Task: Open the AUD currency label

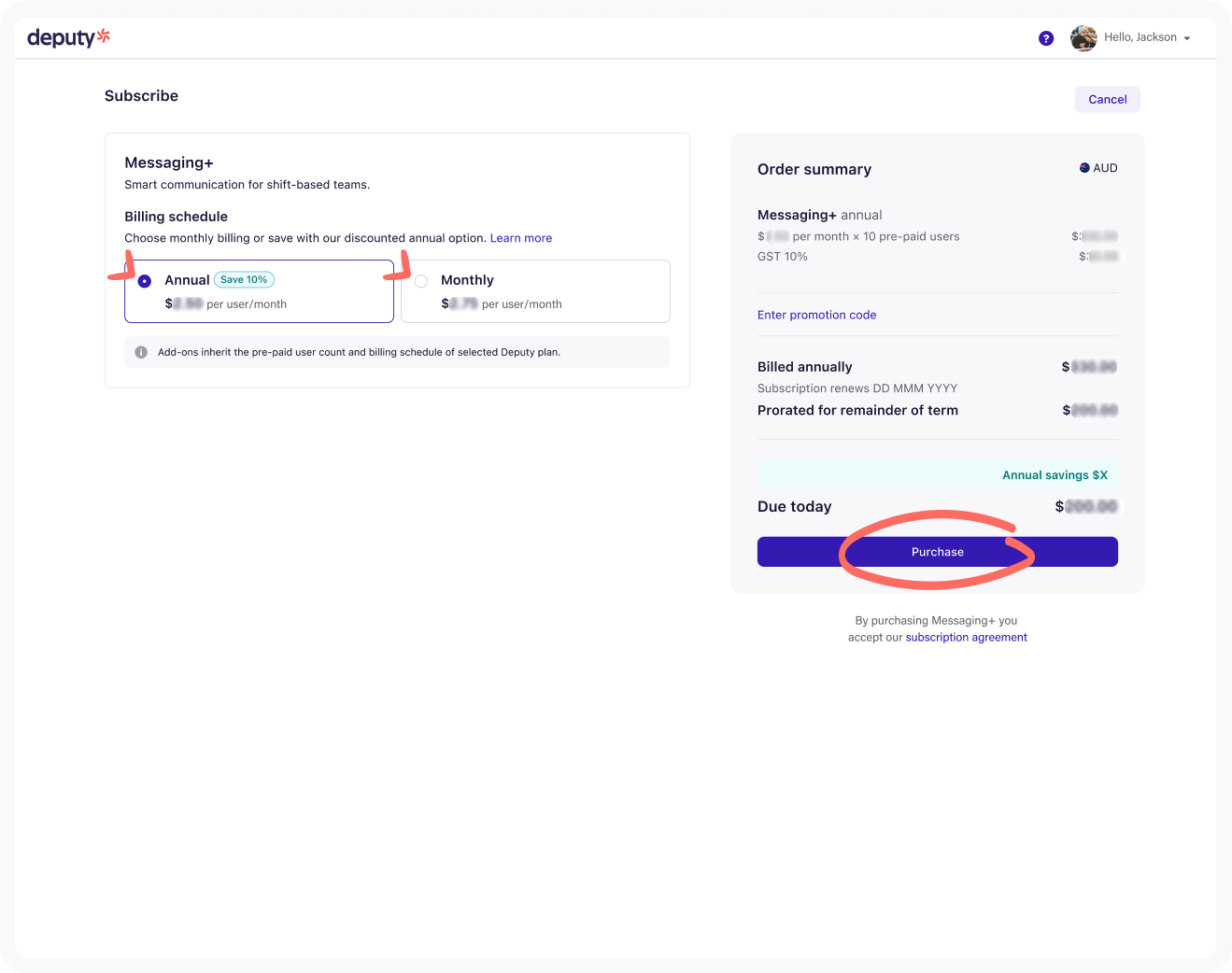Action: [x=1105, y=168]
